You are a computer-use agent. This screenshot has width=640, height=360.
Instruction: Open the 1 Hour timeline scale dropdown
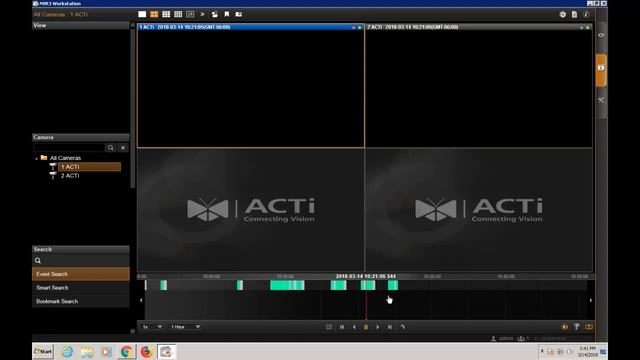coord(185,327)
